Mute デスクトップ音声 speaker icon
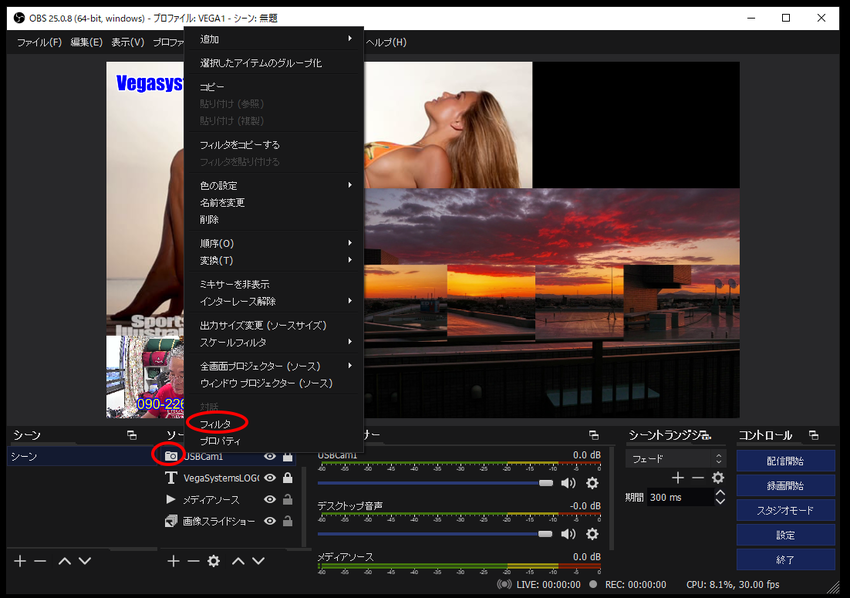 568,534
